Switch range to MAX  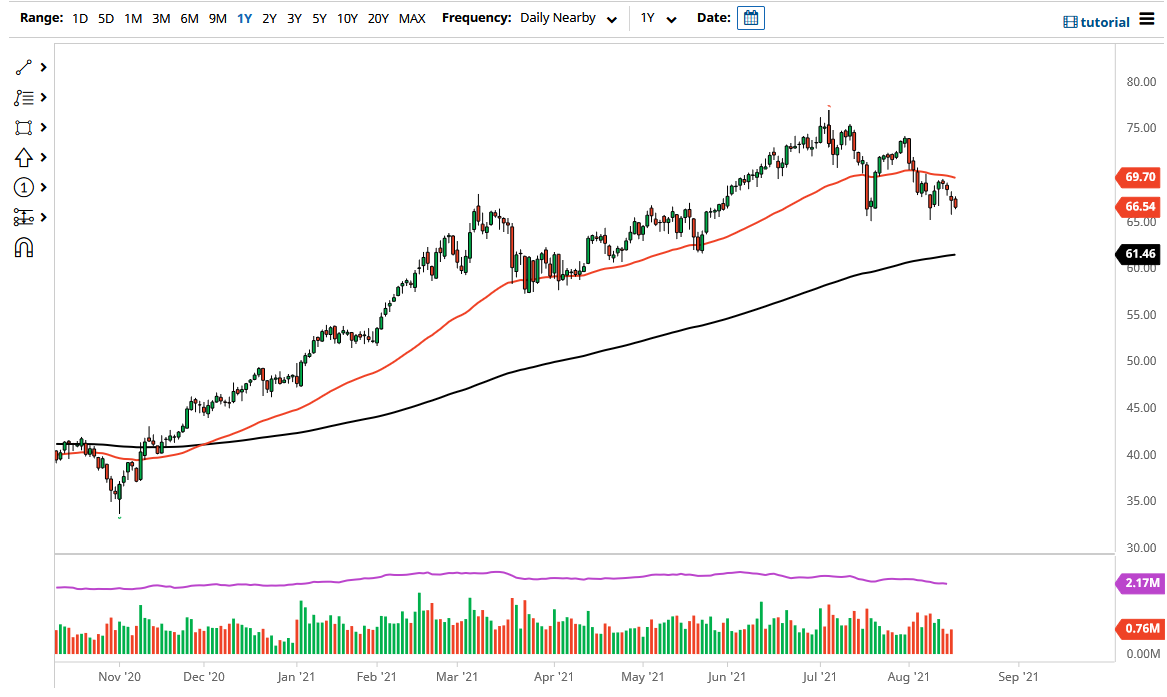pyautogui.click(x=412, y=18)
